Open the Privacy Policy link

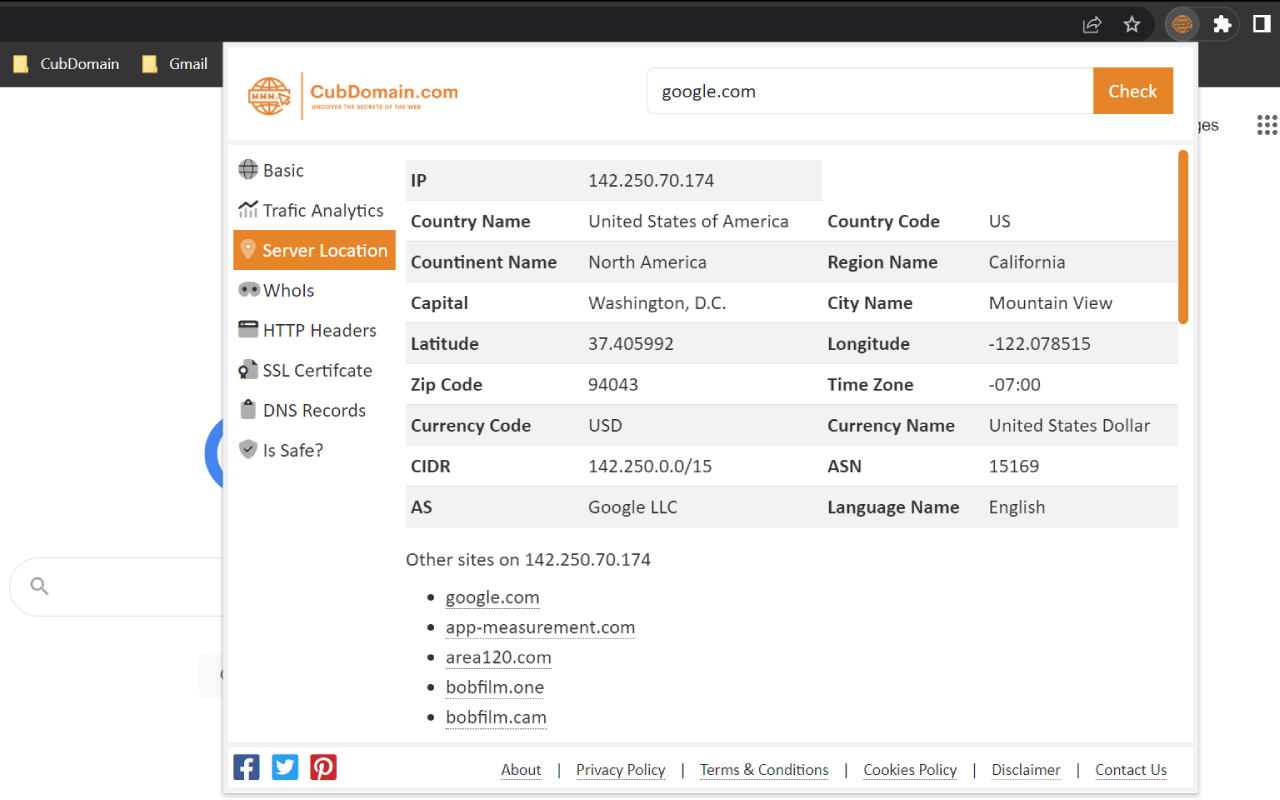[620, 770]
